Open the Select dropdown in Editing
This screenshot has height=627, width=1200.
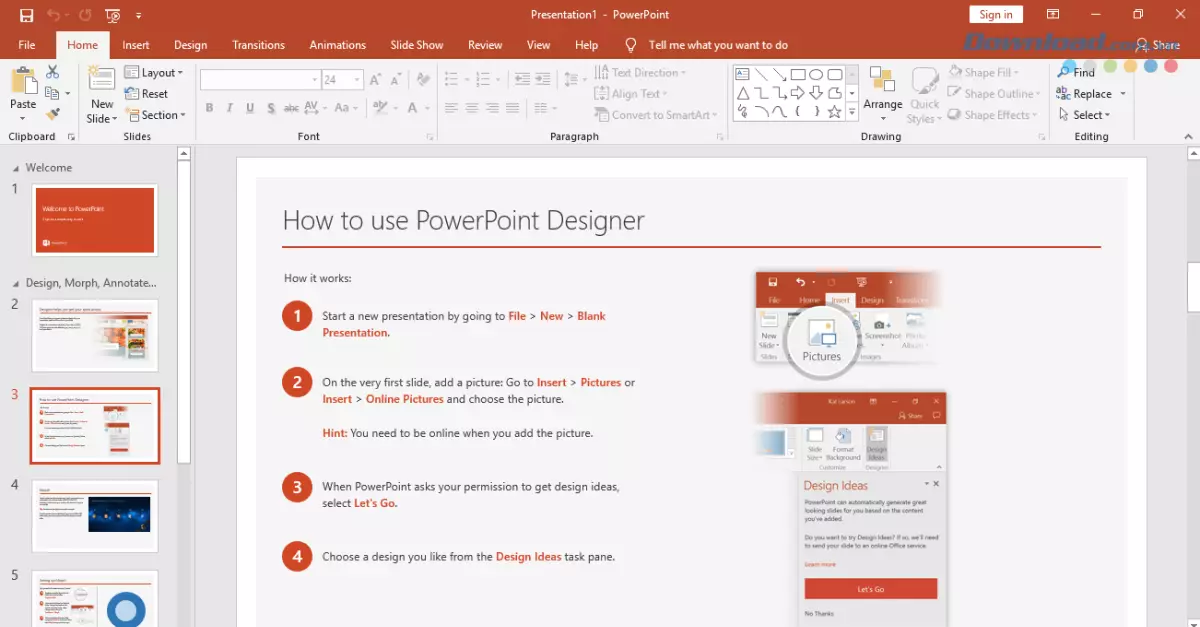pyautogui.click(x=1084, y=115)
